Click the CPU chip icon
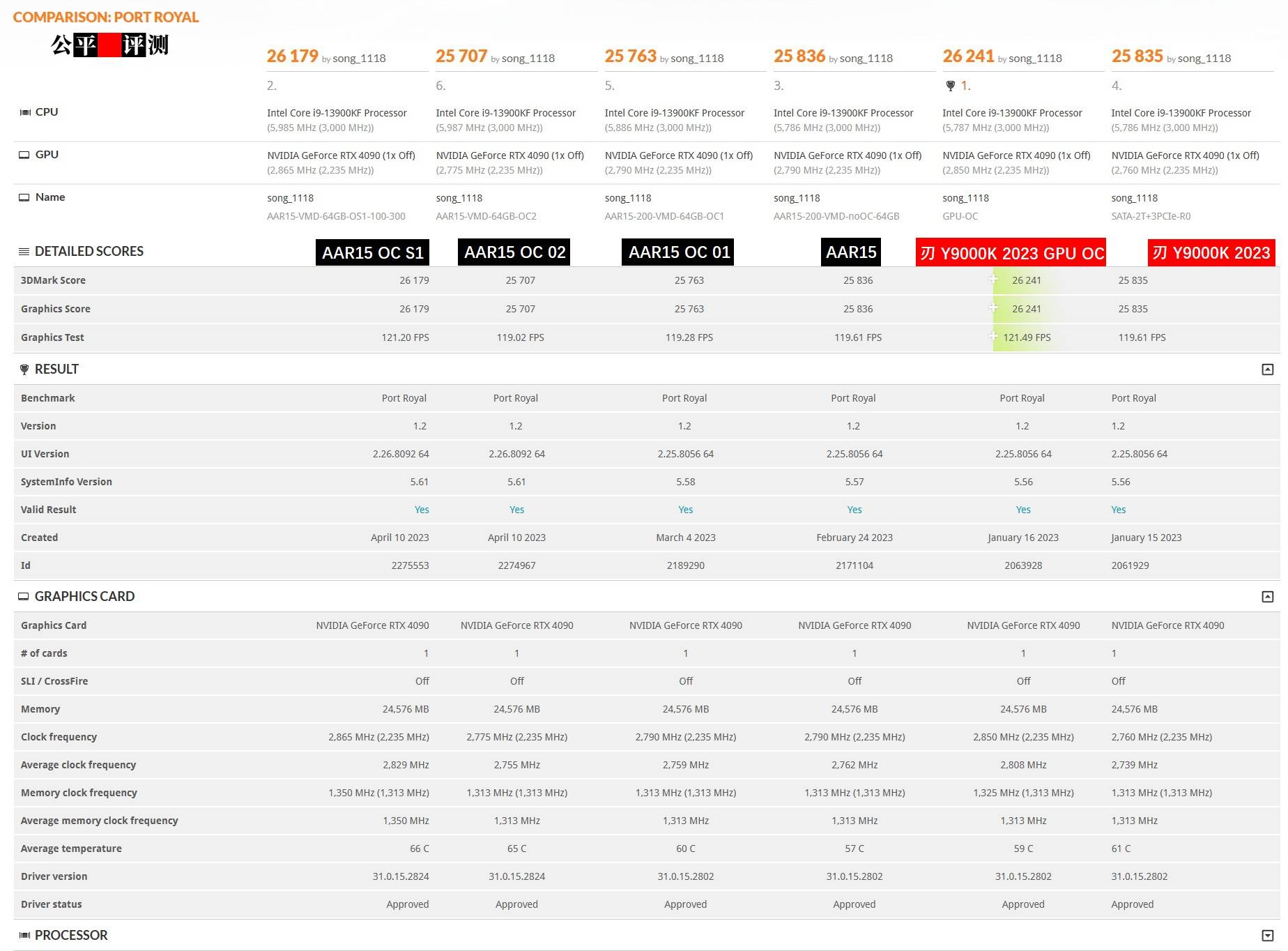Screen dimensions: 1288x951 [24, 112]
